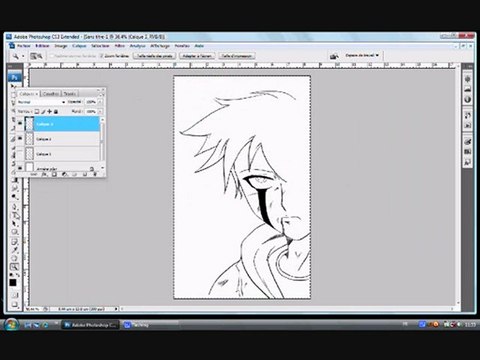Viewport: 480px width, 360px height.
Task: Open status bar info arrow menu
Action: point(116,309)
